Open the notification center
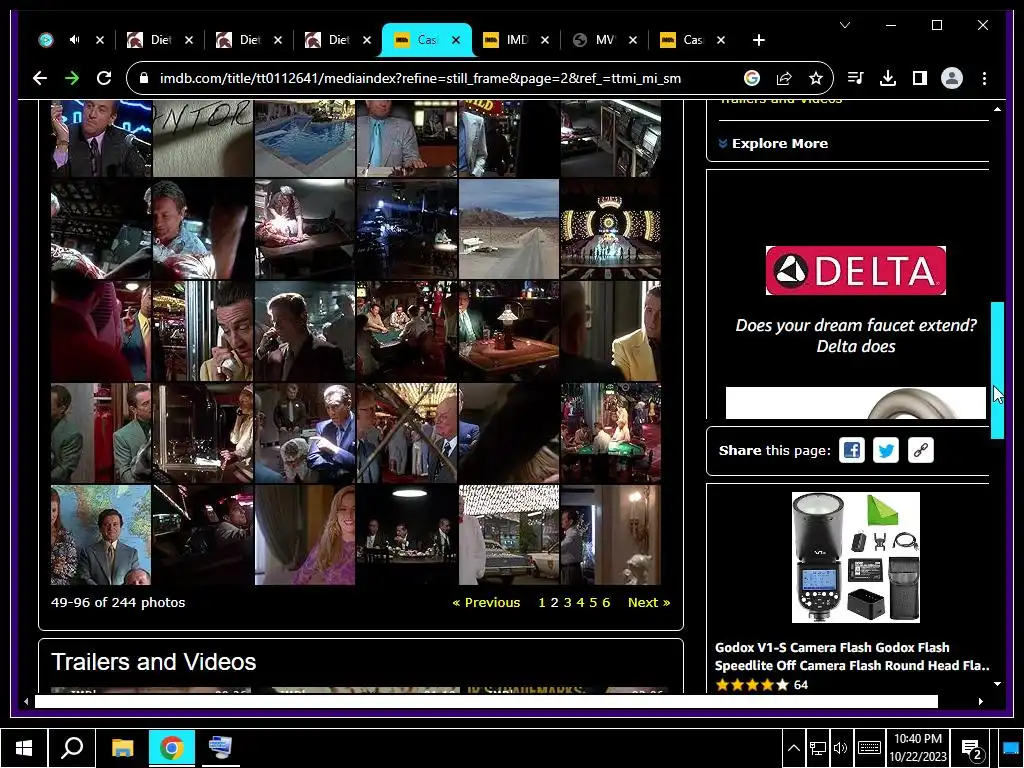 pos(973,748)
